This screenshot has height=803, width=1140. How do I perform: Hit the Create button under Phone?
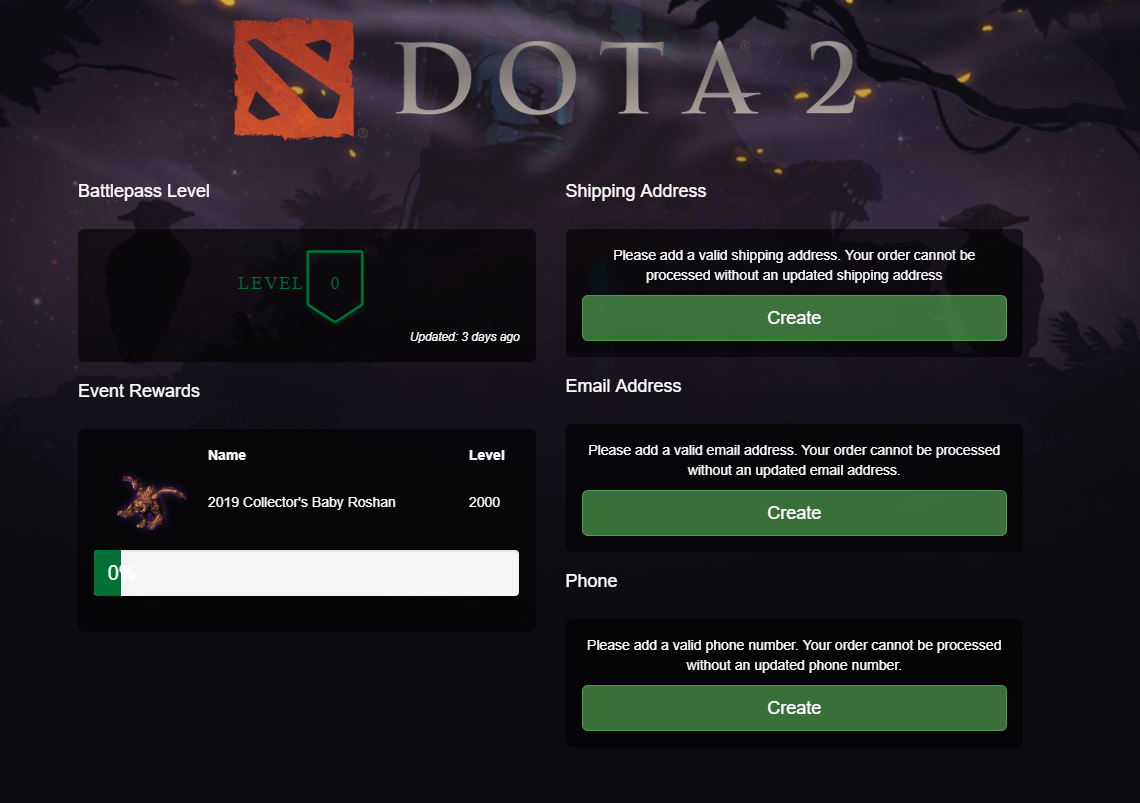tap(794, 708)
